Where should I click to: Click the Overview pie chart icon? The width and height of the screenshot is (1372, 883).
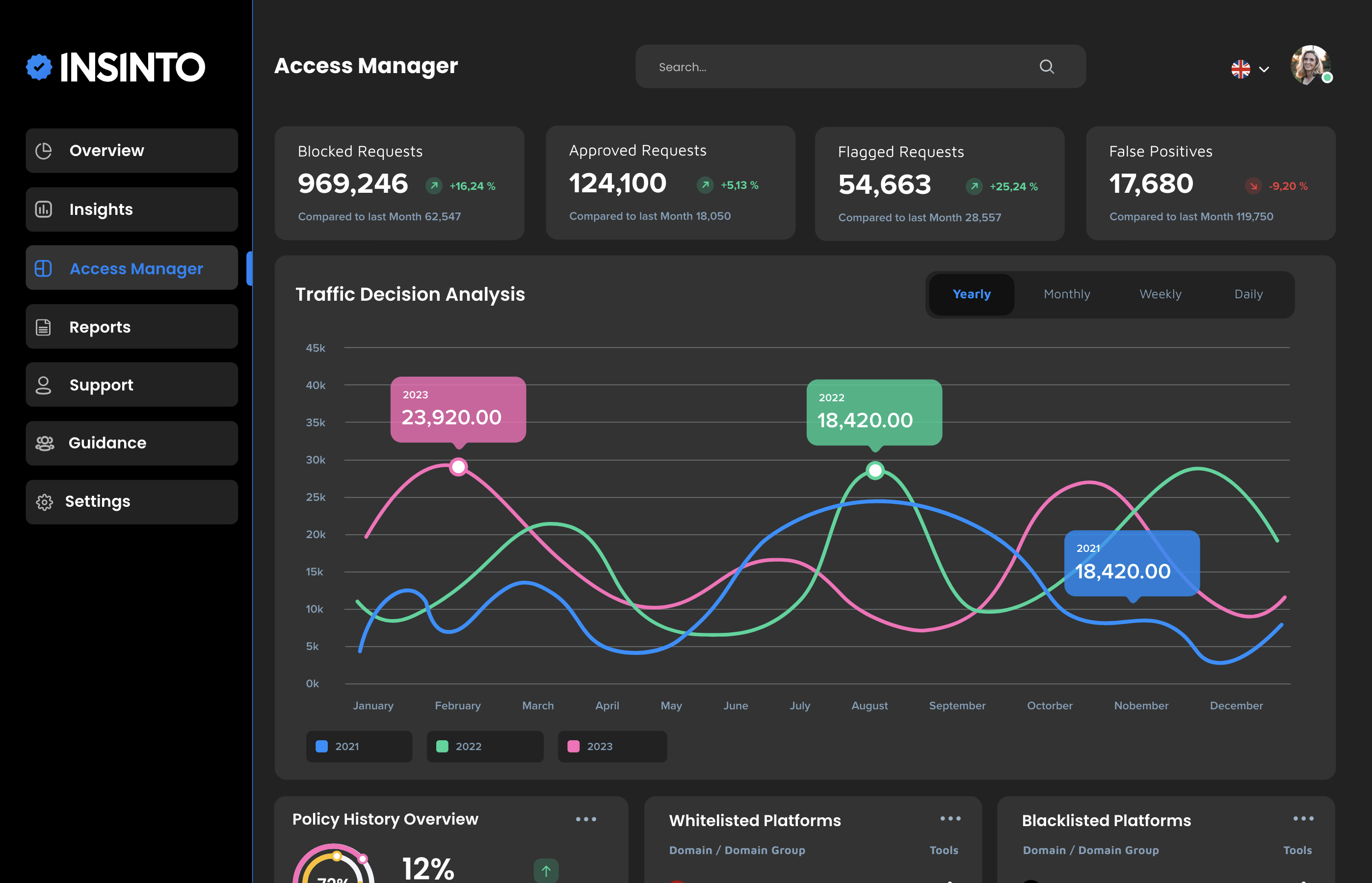coord(44,151)
